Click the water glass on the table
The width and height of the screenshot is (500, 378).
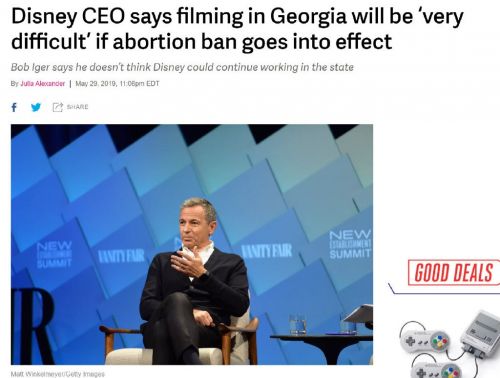pos(298,323)
